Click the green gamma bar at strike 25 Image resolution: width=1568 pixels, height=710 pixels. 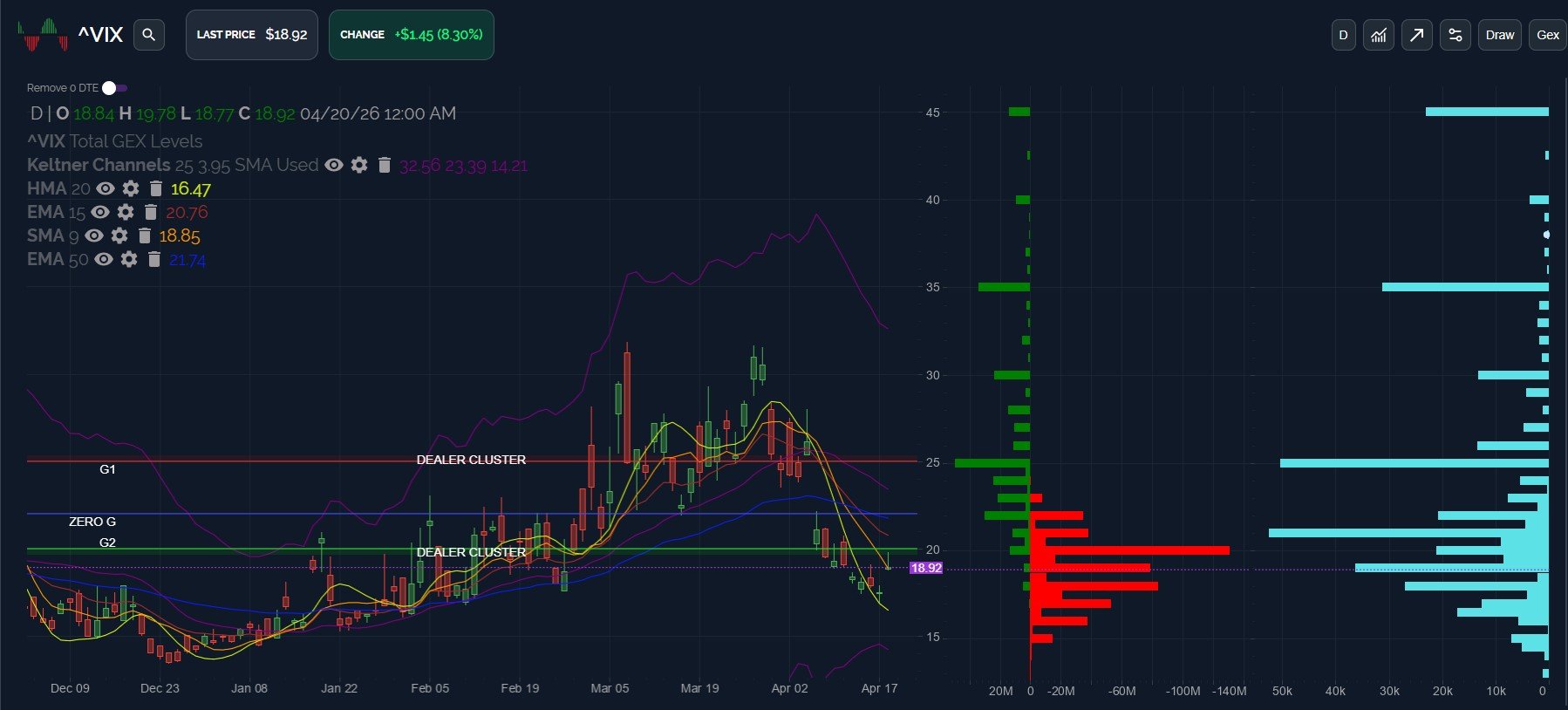point(992,463)
